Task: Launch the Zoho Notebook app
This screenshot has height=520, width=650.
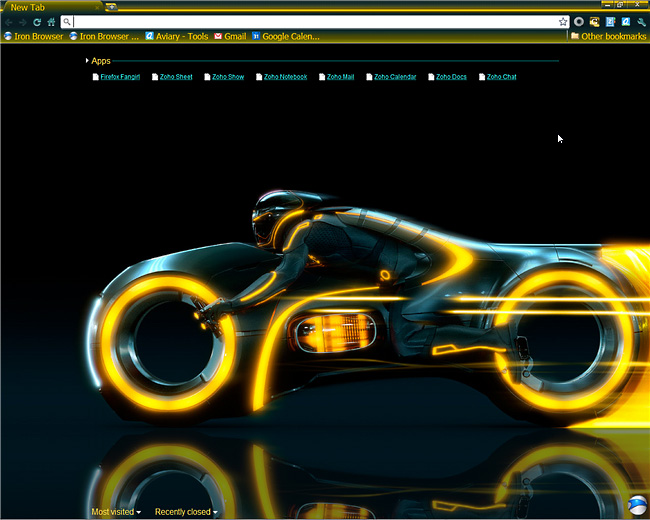Action: tap(281, 77)
